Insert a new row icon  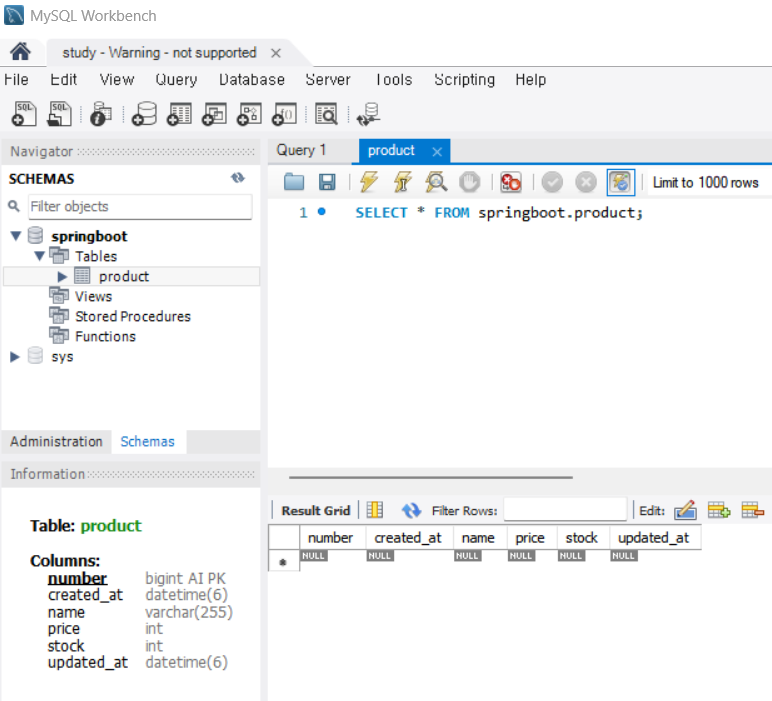[719, 510]
